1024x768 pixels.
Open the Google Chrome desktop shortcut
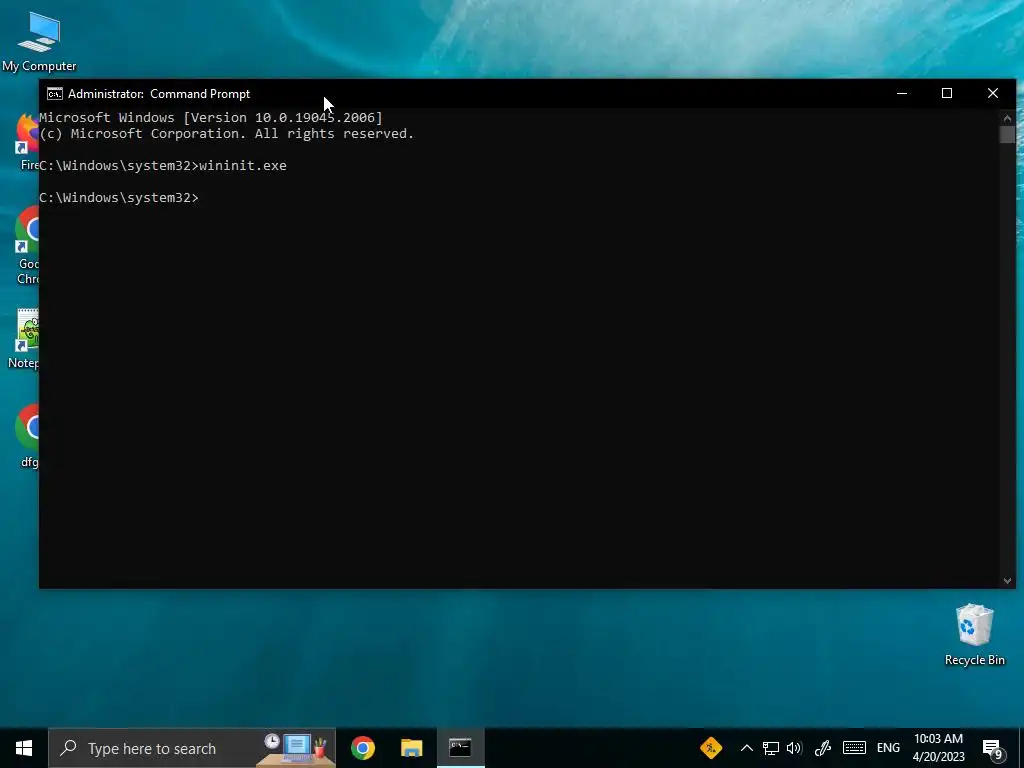[x=27, y=245]
